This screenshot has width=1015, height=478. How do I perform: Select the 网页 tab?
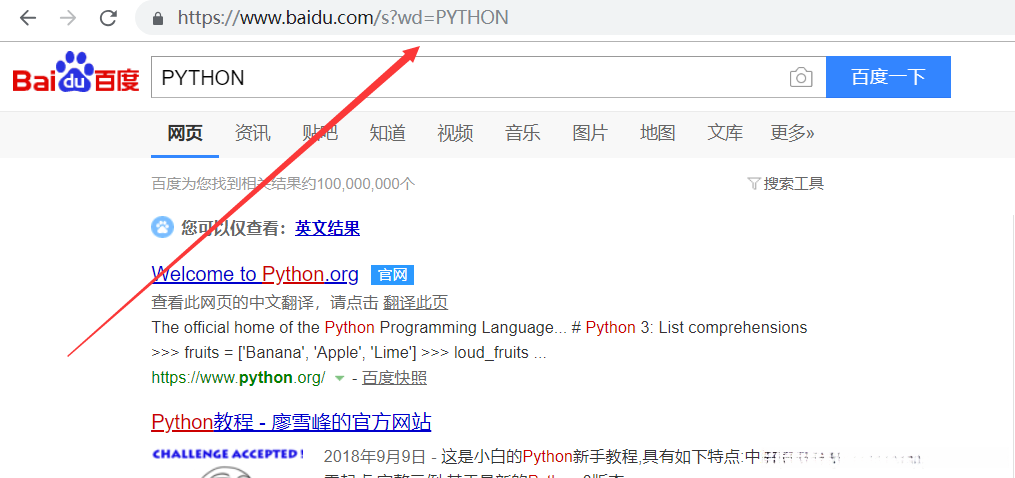(185, 133)
